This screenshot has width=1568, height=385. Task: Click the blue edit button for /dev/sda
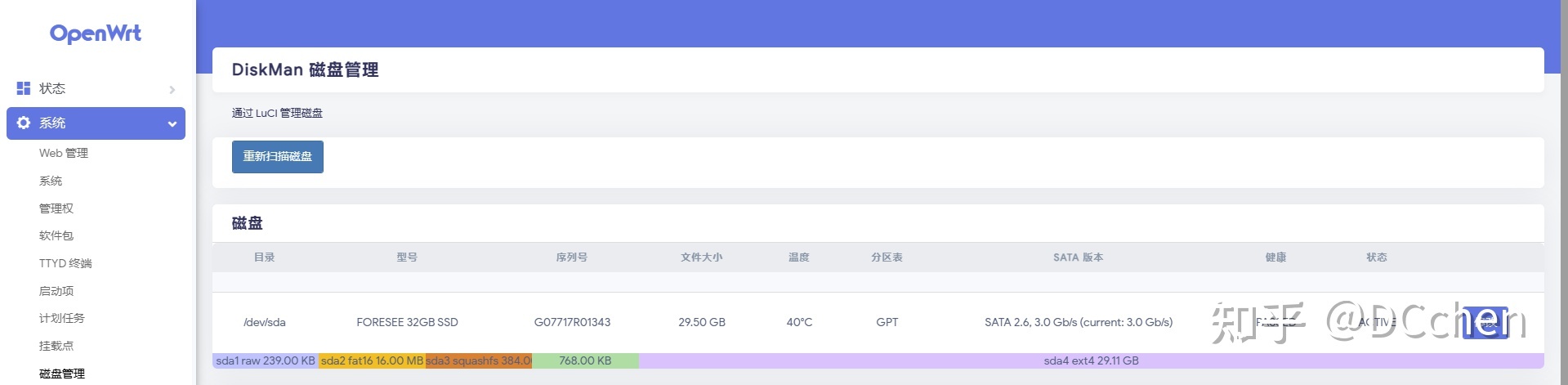click(x=1485, y=322)
